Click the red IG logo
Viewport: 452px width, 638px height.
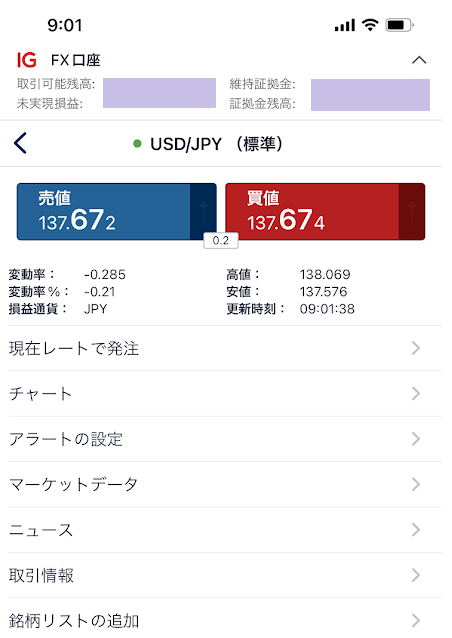[26, 60]
